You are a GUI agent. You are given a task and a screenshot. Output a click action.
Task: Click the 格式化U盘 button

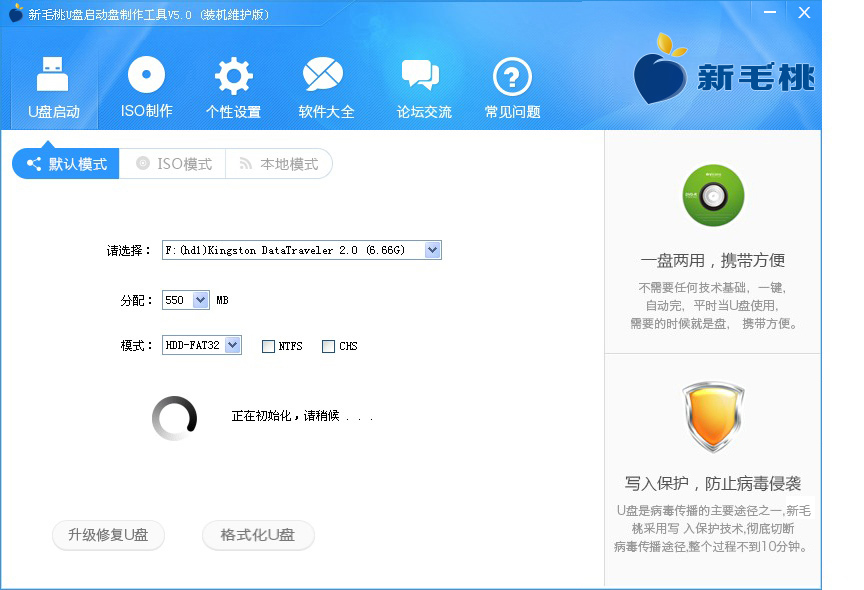coord(258,535)
